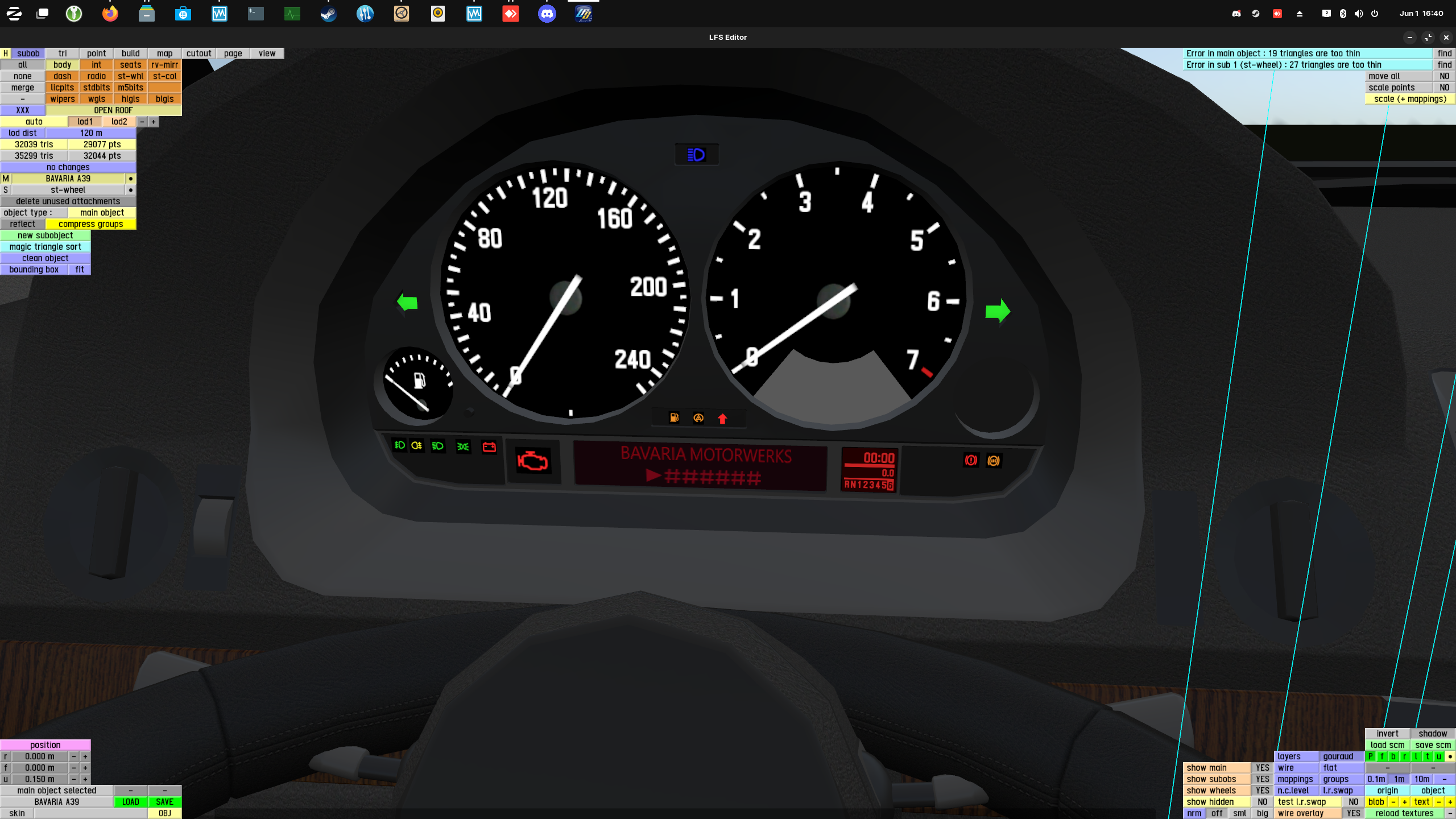Click the lod dist 120 m field
The image size is (1456, 819).
91,133
